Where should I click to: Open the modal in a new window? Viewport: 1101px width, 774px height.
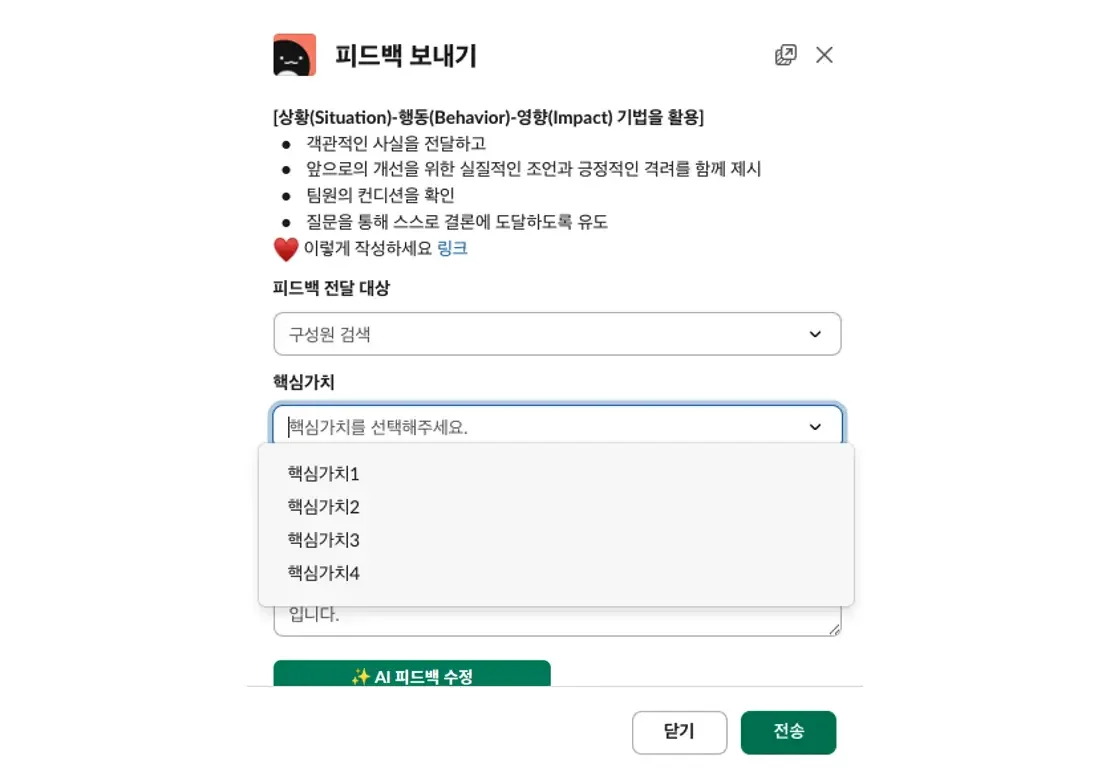786,55
